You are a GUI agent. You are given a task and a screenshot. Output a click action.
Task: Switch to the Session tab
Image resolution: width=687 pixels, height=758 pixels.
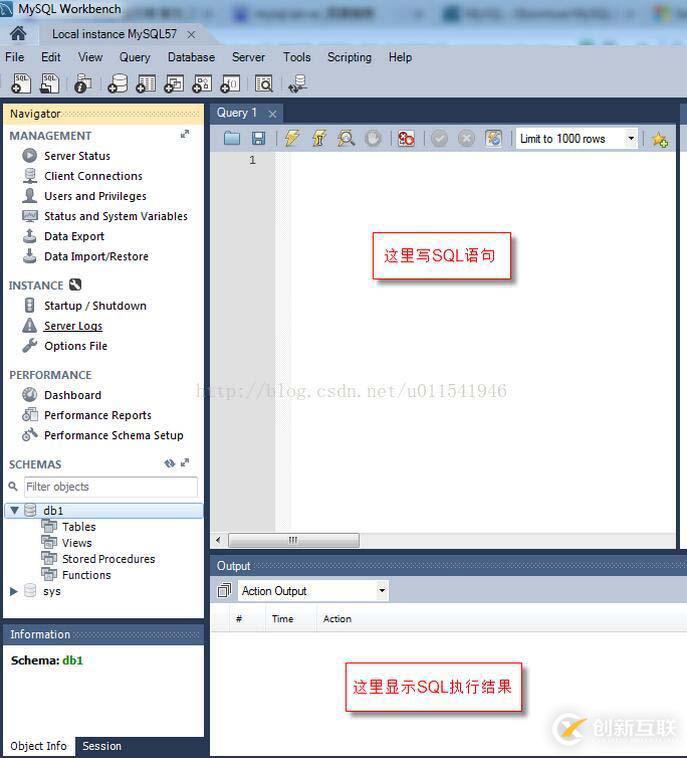click(102, 746)
